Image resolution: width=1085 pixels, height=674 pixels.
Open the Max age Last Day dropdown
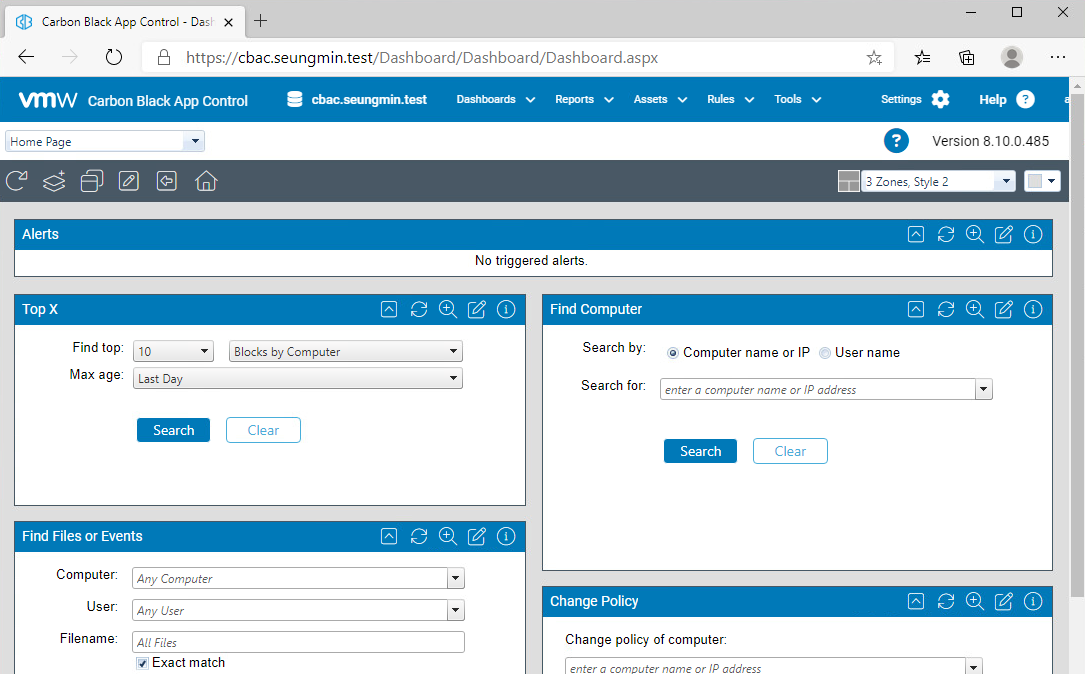(298, 379)
